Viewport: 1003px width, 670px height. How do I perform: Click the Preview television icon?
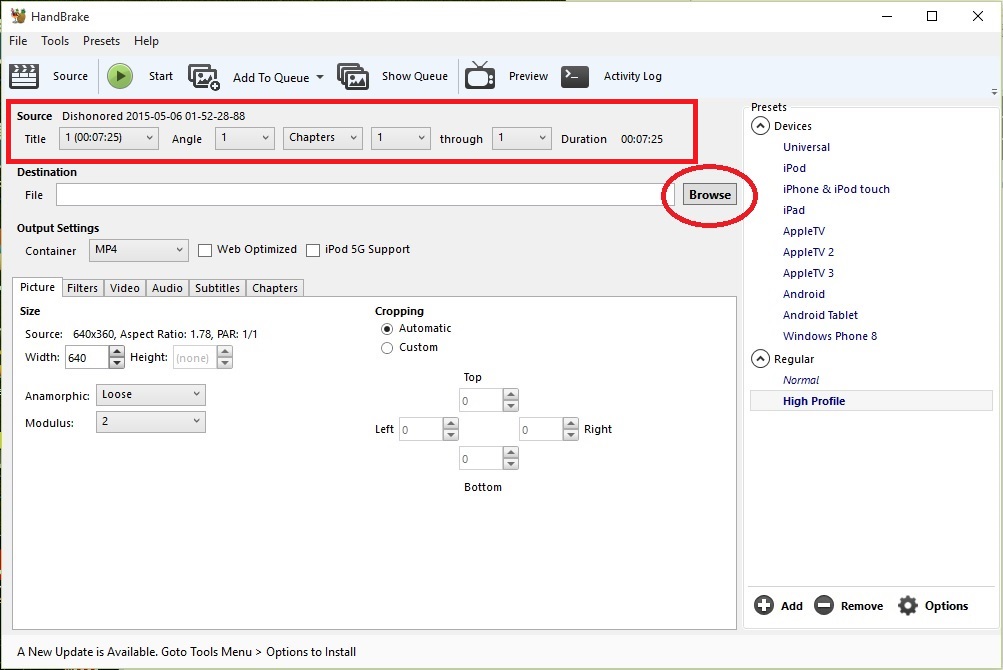click(480, 76)
